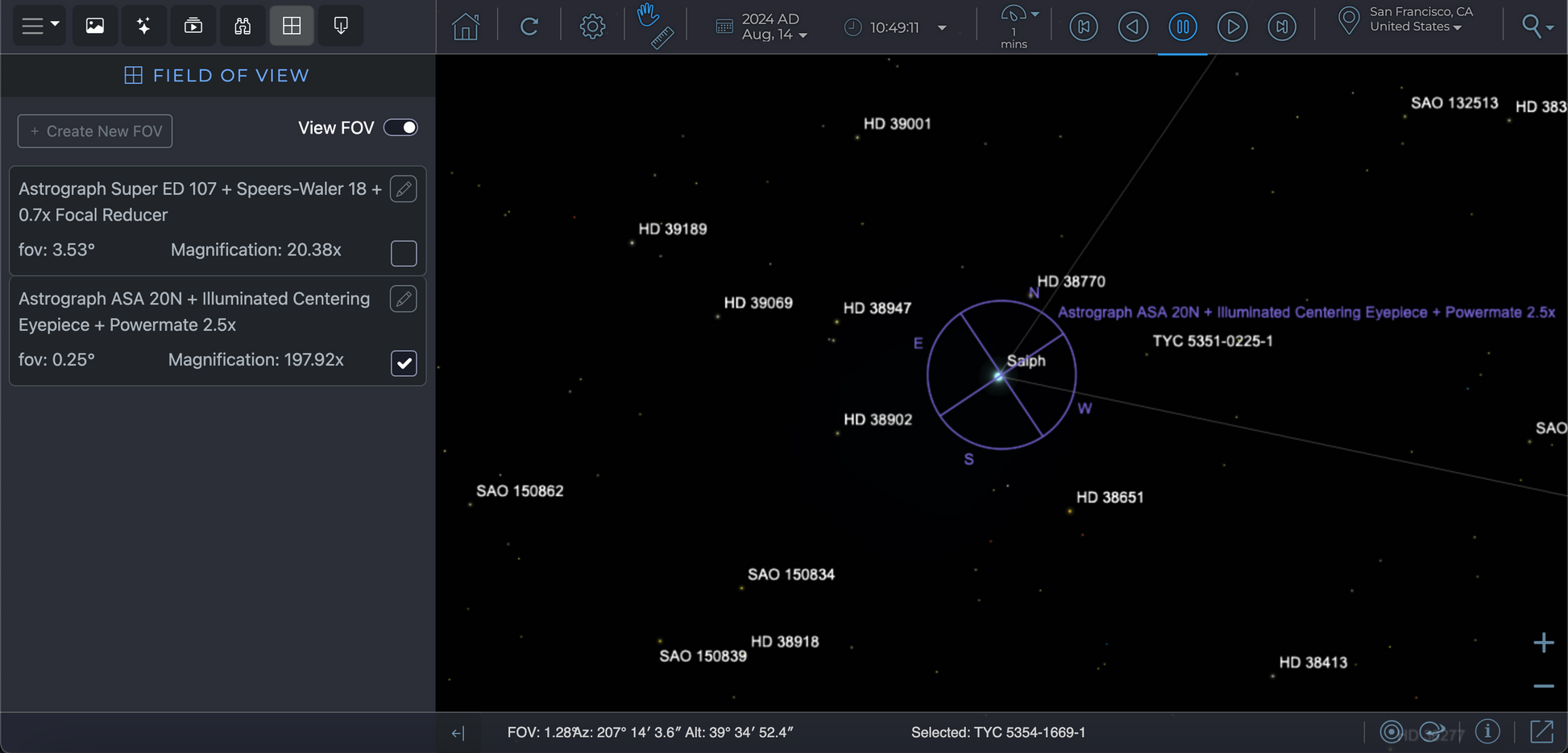Image resolution: width=1568 pixels, height=753 pixels.
Task: Open the settings gear icon
Action: [x=592, y=27]
